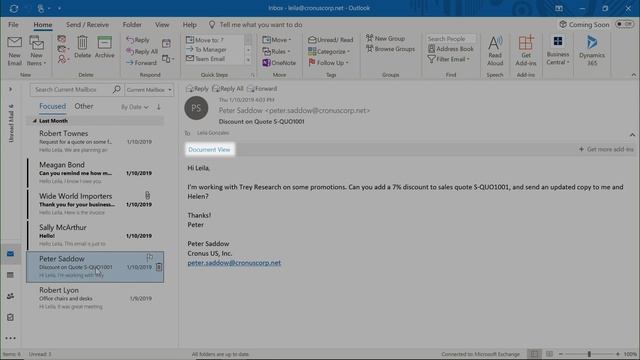Flag the Peter Saddow email
Viewport: 640px width, 360px height.
150,258
